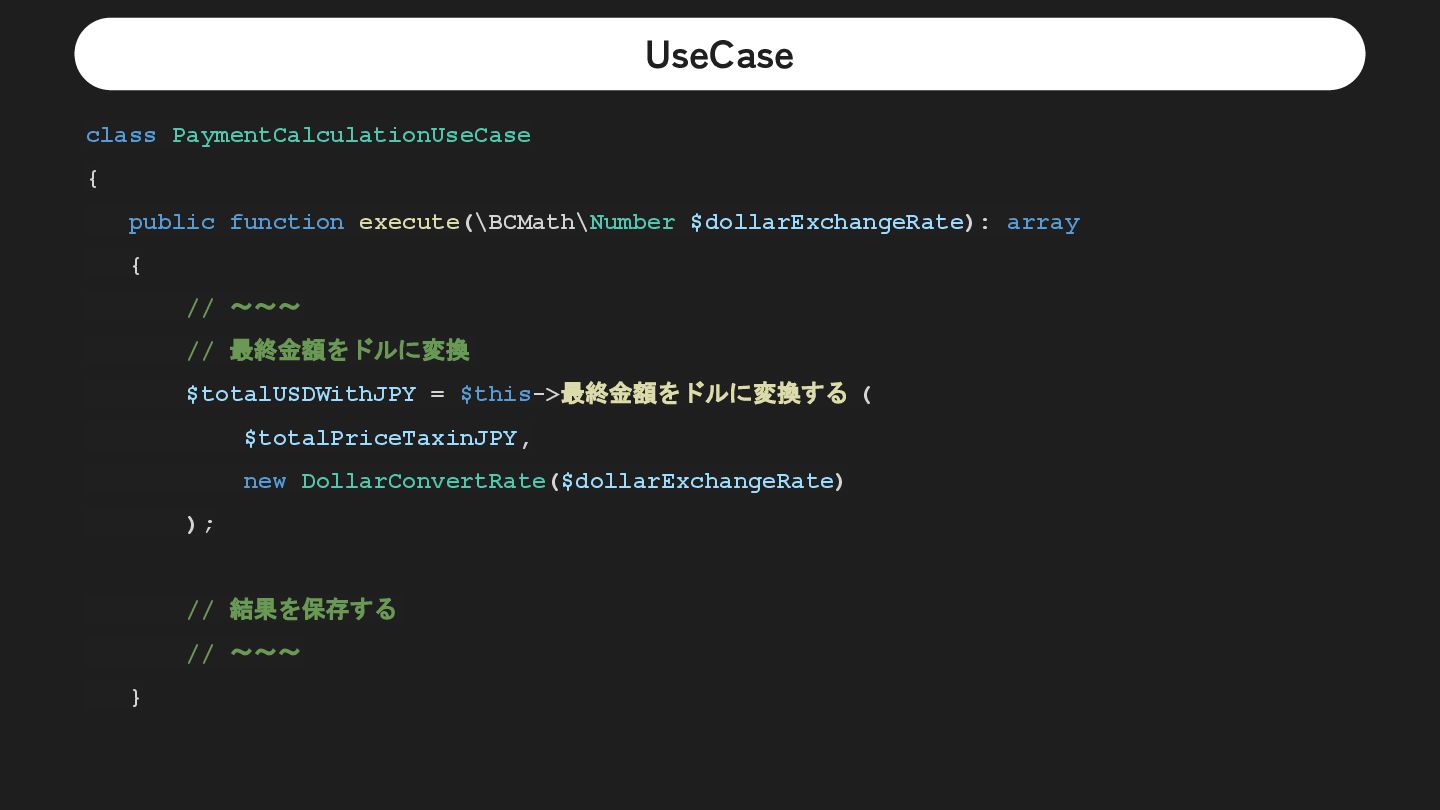Click the Number type hint
This screenshot has width=1440, height=810.
632,222
